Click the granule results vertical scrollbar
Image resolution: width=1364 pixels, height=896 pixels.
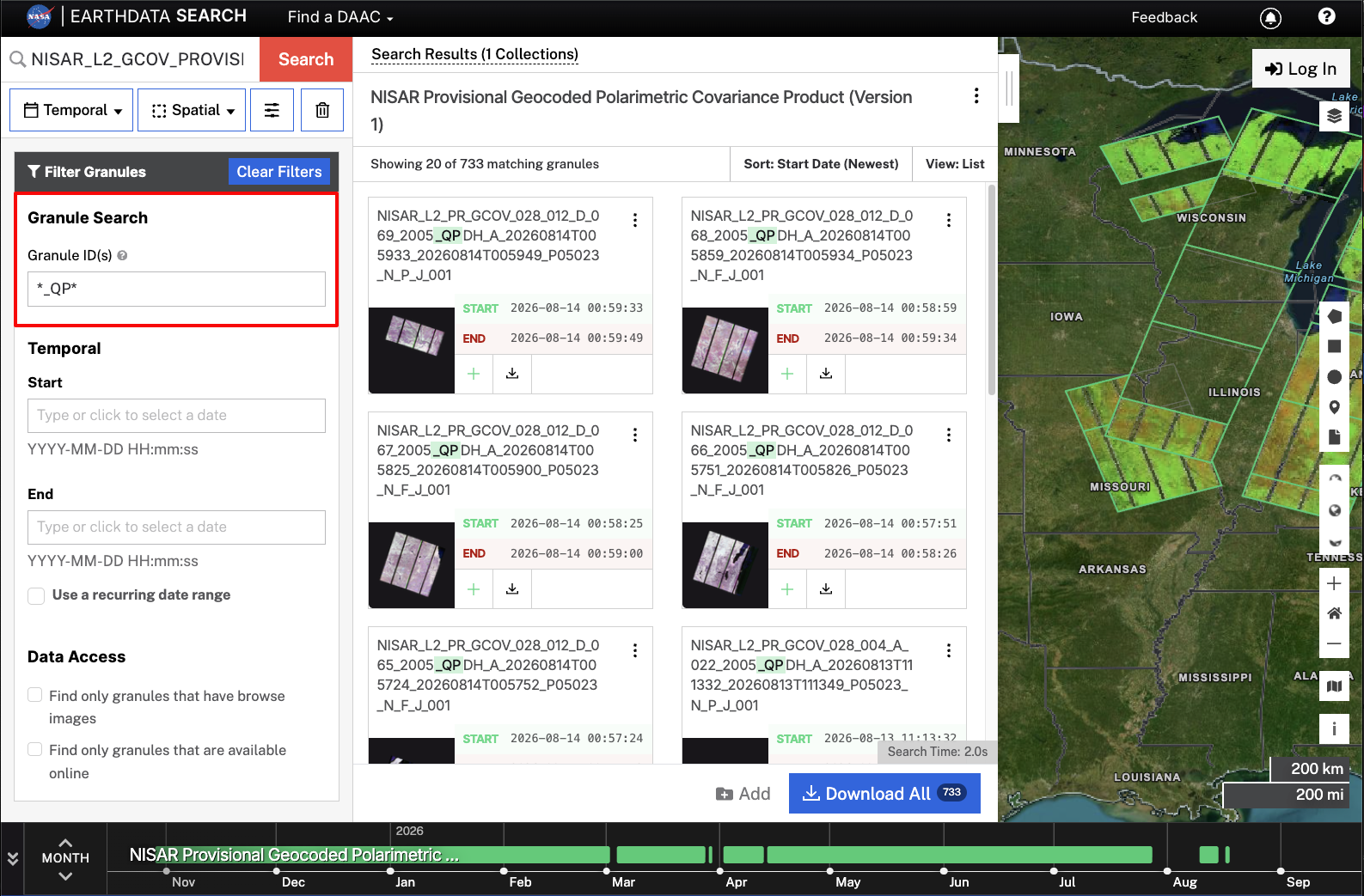pos(992,290)
